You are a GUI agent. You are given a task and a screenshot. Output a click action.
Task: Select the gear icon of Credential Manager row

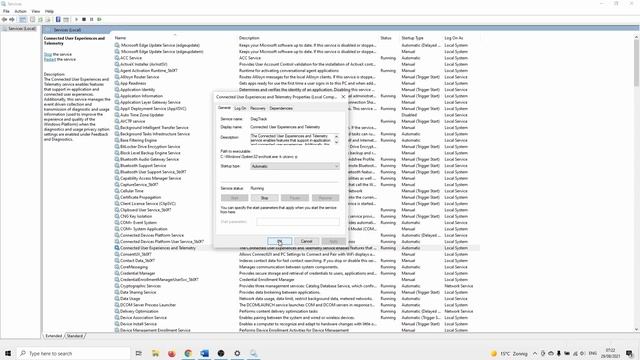[x=117, y=273]
